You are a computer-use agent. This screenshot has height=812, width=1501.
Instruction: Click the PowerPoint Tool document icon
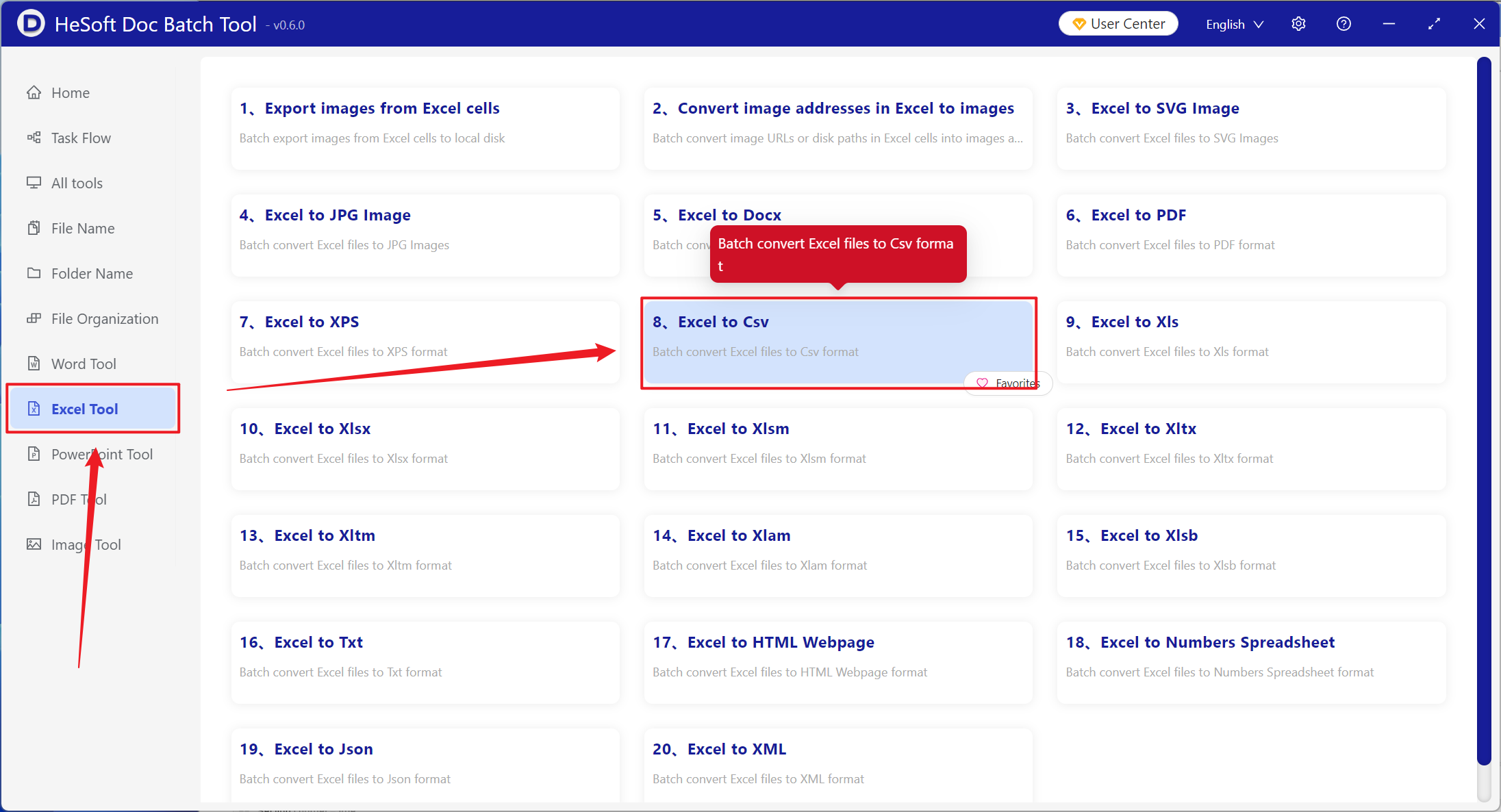[34, 454]
